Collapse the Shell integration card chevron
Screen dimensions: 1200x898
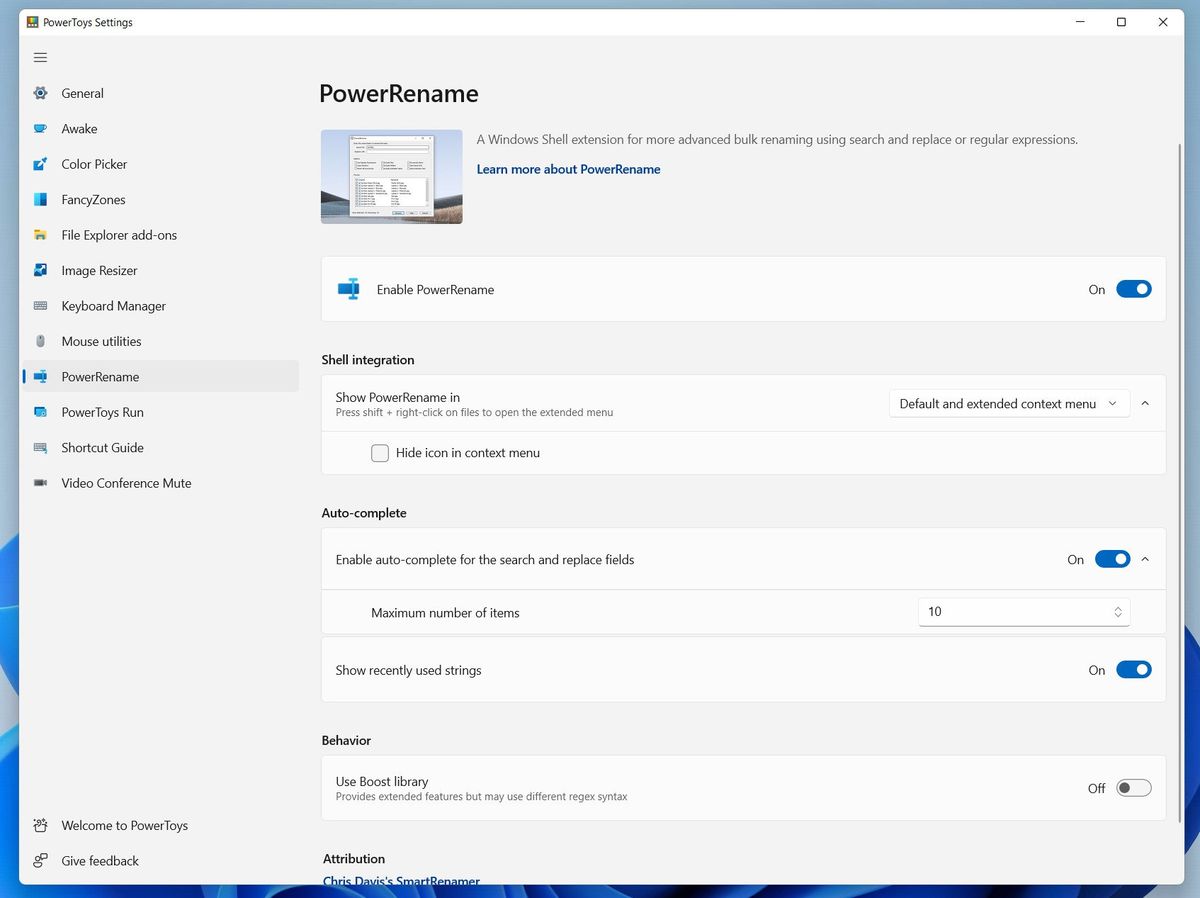(1145, 403)
